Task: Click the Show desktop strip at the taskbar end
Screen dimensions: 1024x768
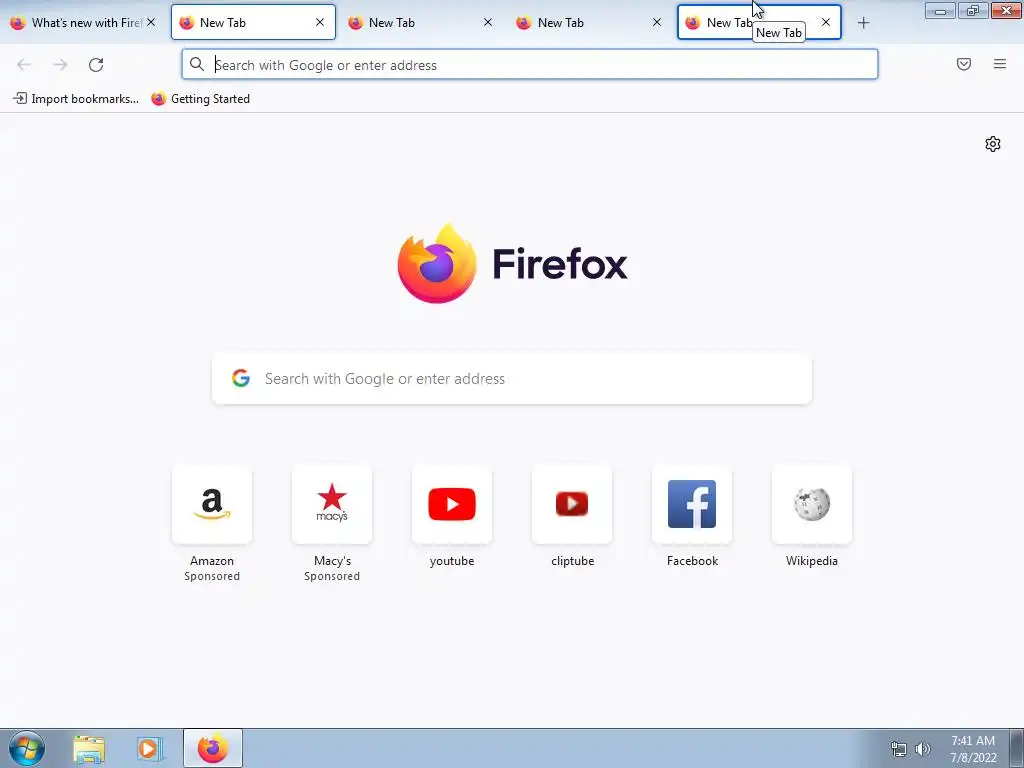Action: tap(1017, 748)
